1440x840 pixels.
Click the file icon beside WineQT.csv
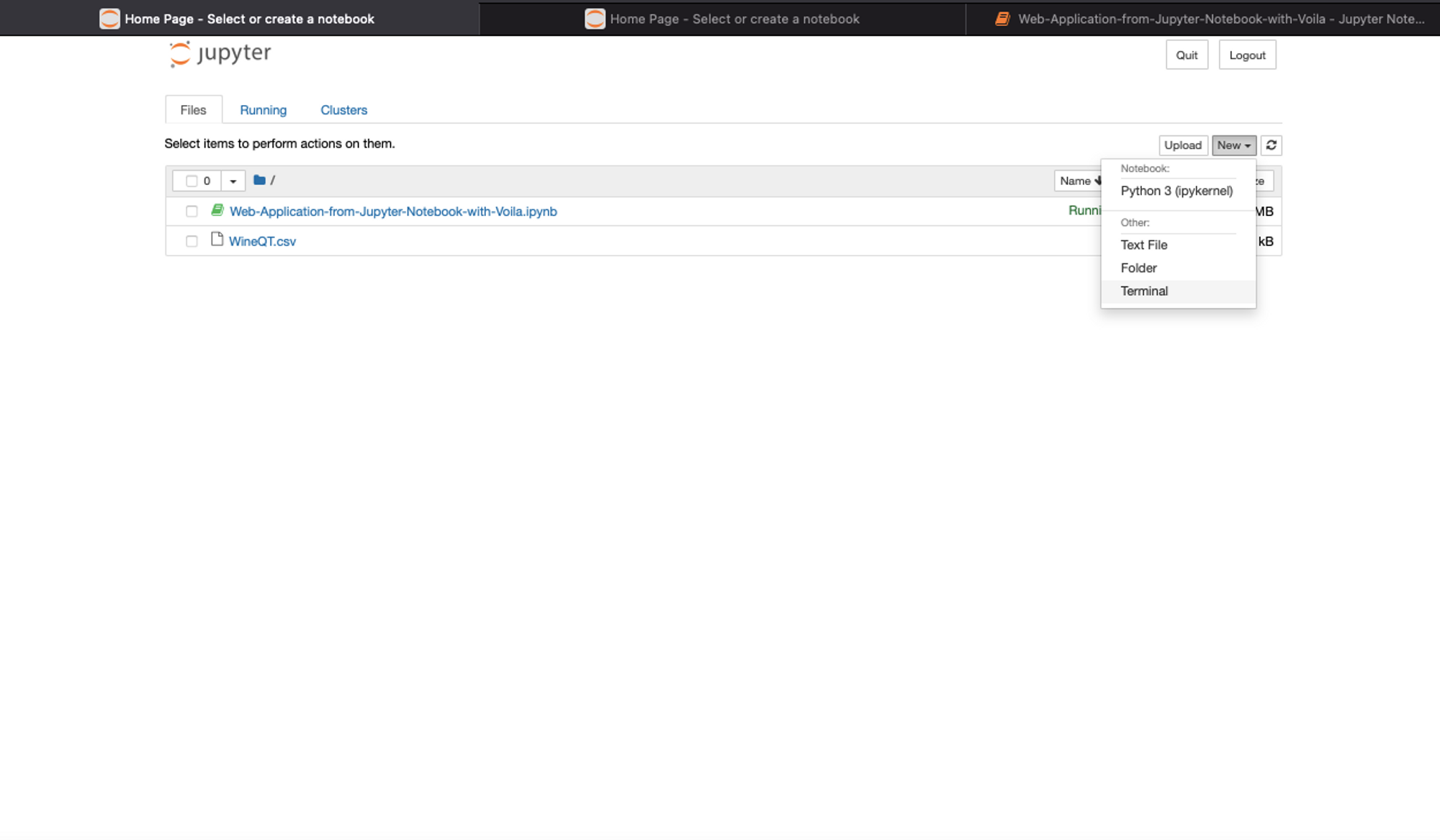point(217,240)
